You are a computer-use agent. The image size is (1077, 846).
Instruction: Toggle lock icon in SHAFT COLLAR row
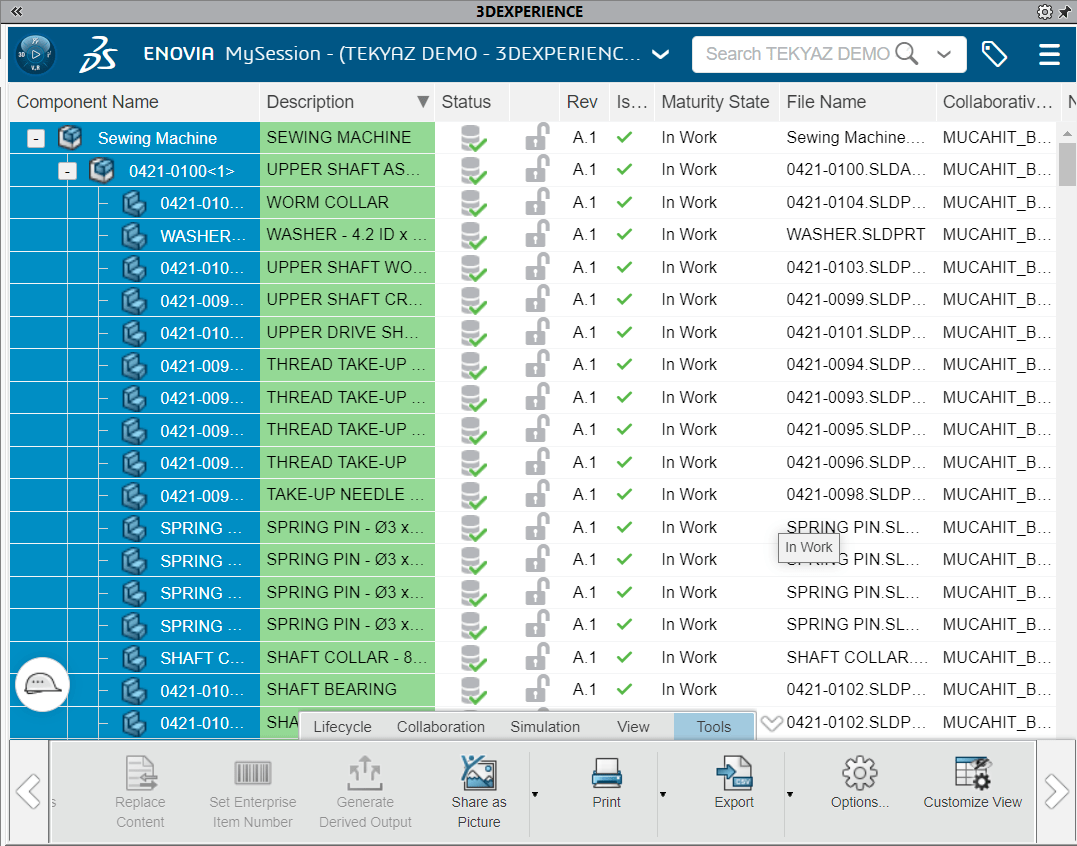tap(537, 656)
